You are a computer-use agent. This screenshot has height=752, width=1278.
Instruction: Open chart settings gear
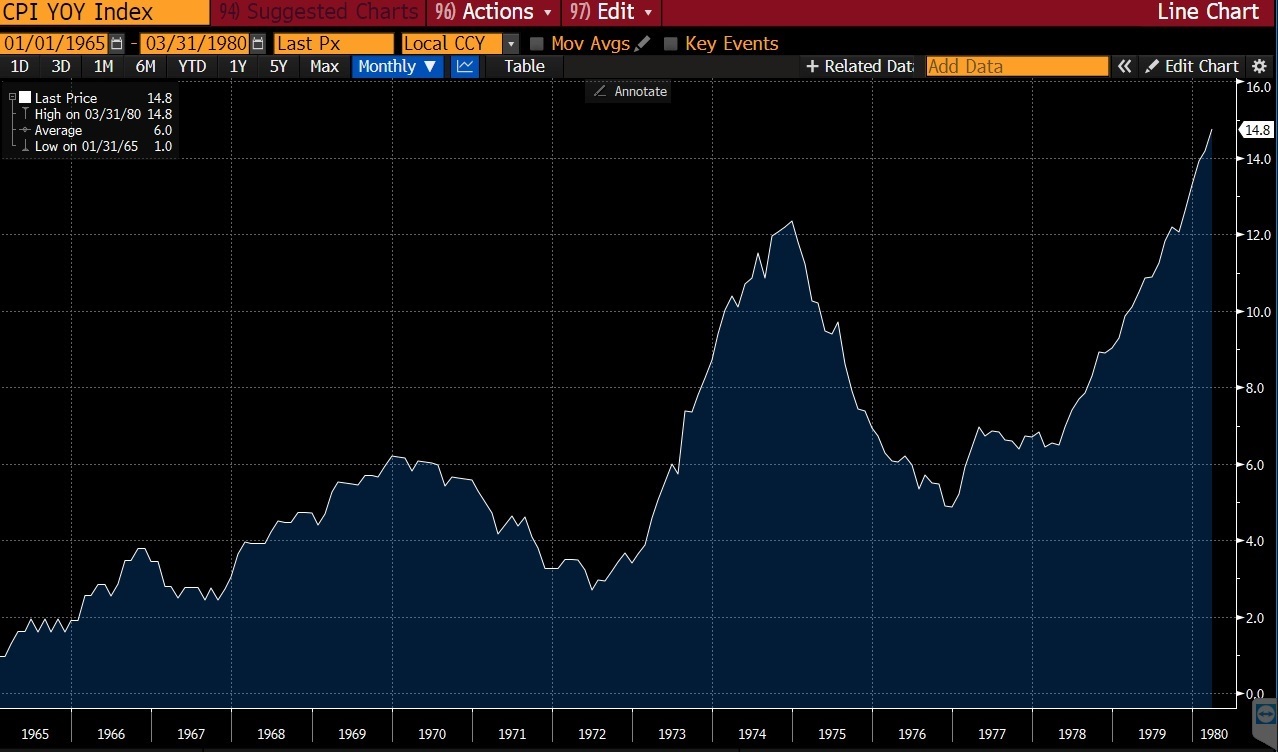pyautogui.click(x=1259, y=66)
